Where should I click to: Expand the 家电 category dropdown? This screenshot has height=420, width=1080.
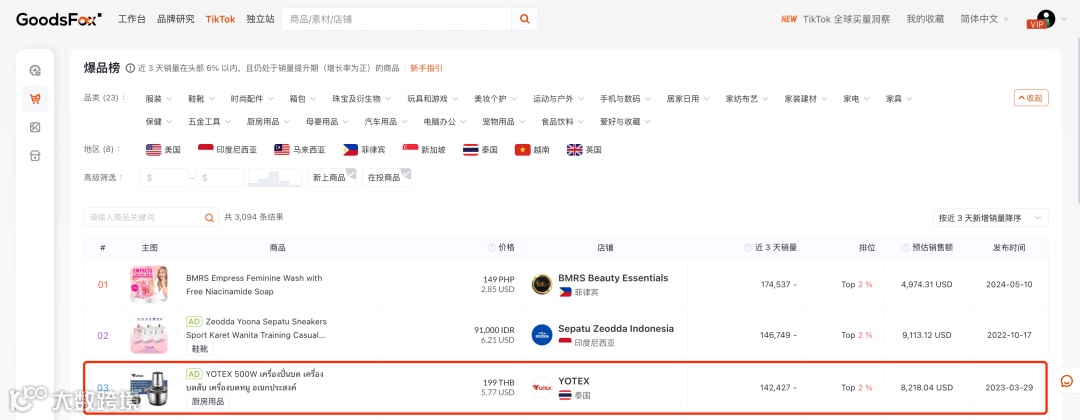pos(857,99)
